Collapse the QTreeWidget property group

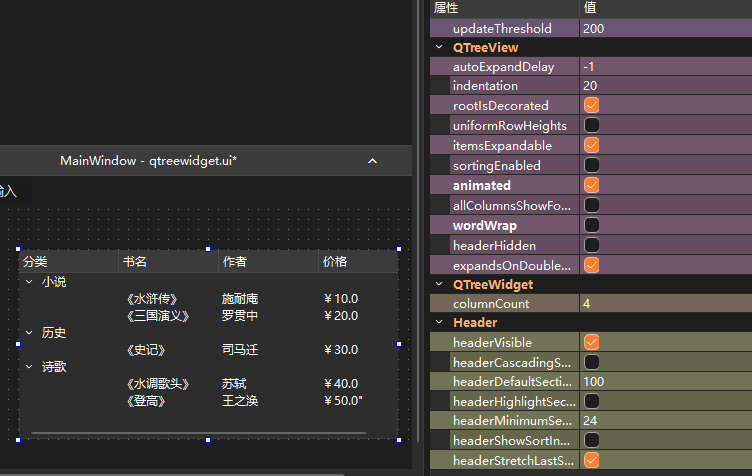coord(439,285)
